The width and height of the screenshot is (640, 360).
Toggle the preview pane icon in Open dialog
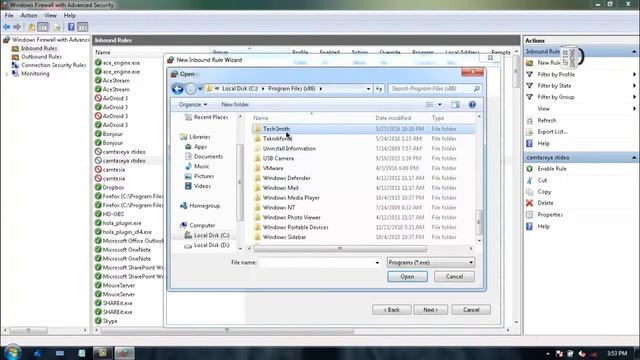coord(455,105)
